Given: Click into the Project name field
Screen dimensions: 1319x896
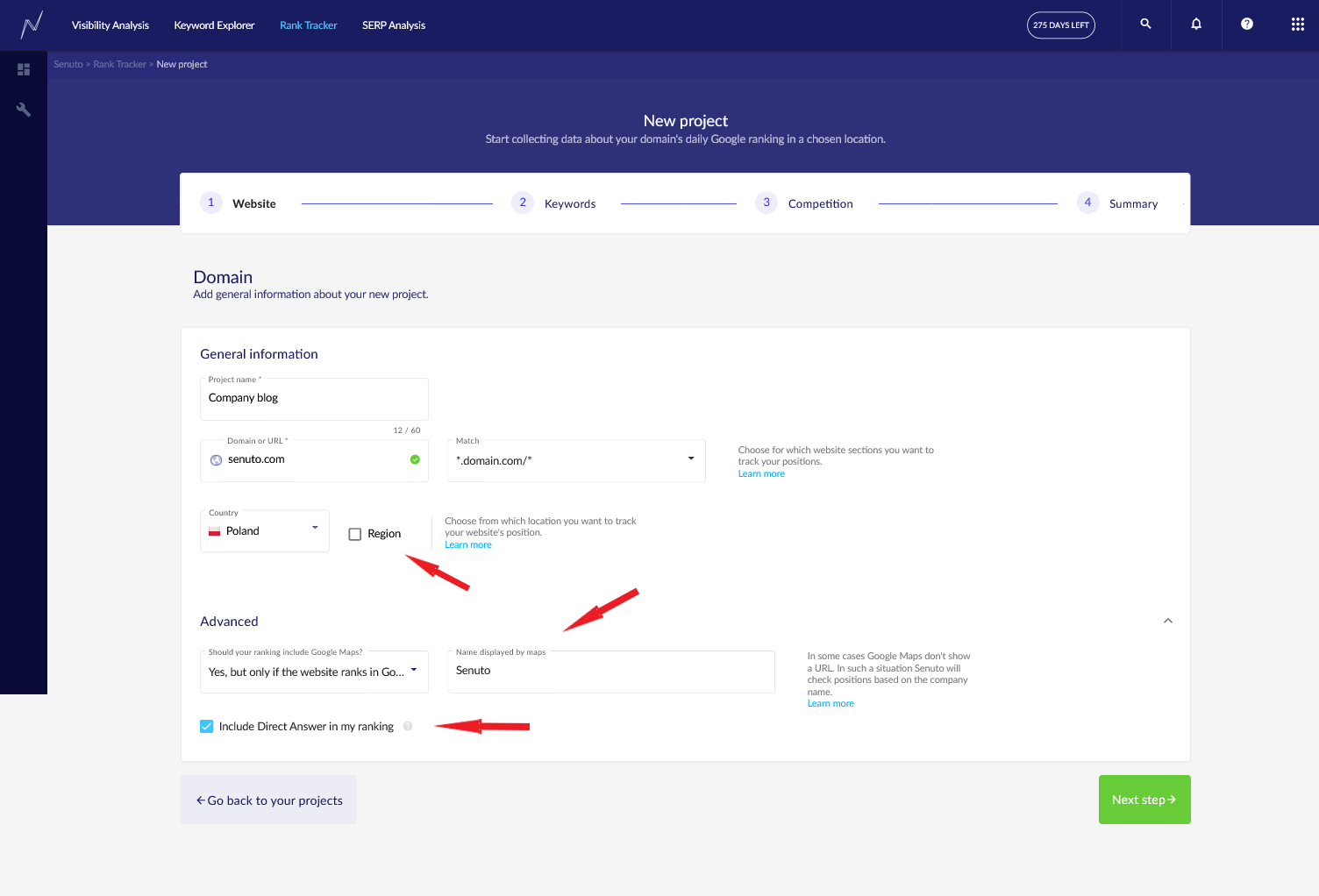Looking at the screenshot, I should click(x=313, y=399).
